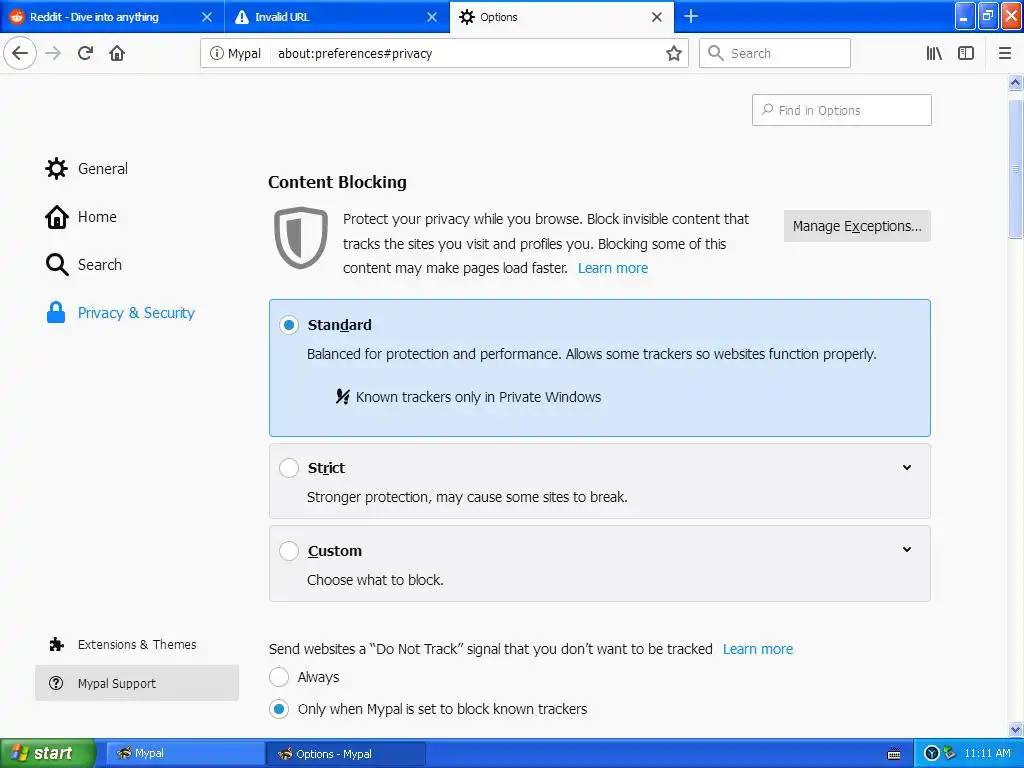Select the Custom content blocking option

pos(289,551)
